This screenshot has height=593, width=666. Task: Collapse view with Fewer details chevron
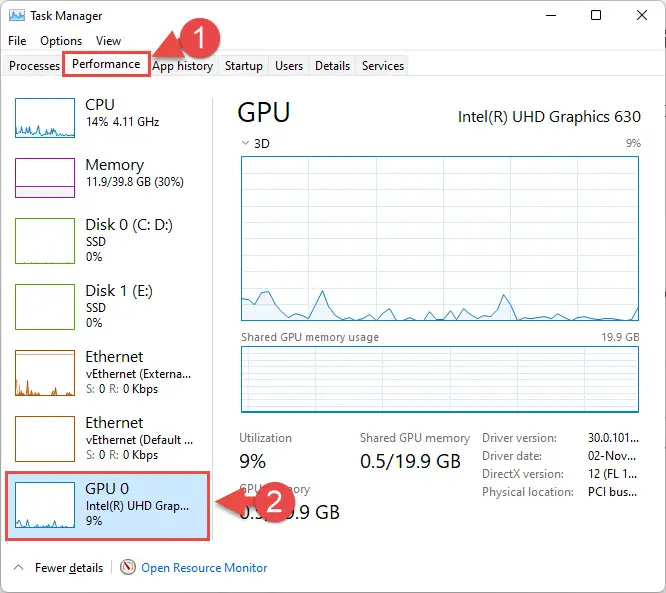[18, 567]
